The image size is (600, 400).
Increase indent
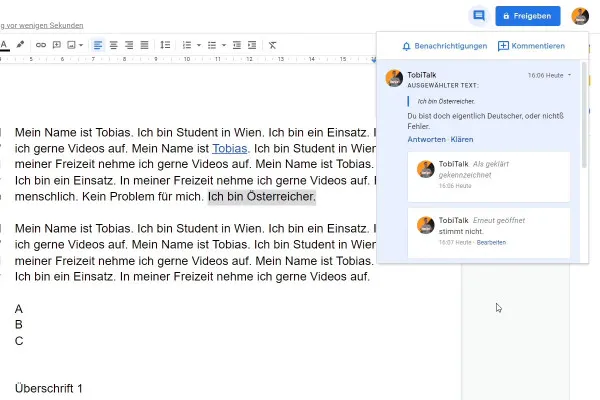[x=252, y=45]
